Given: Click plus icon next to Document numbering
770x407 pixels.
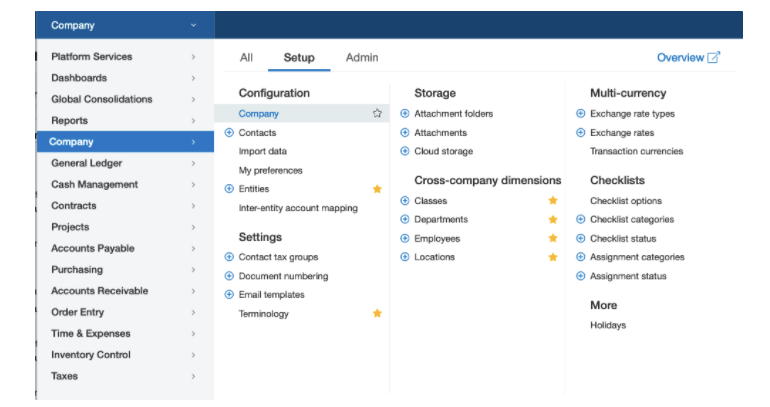Looking at the screenshot, I should [x=229, y=276].
